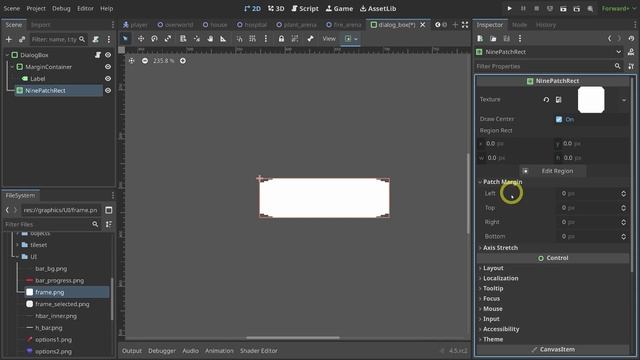Increment the Patch Margin Left stepper
The image size is (640, 360).
(624, 191)
